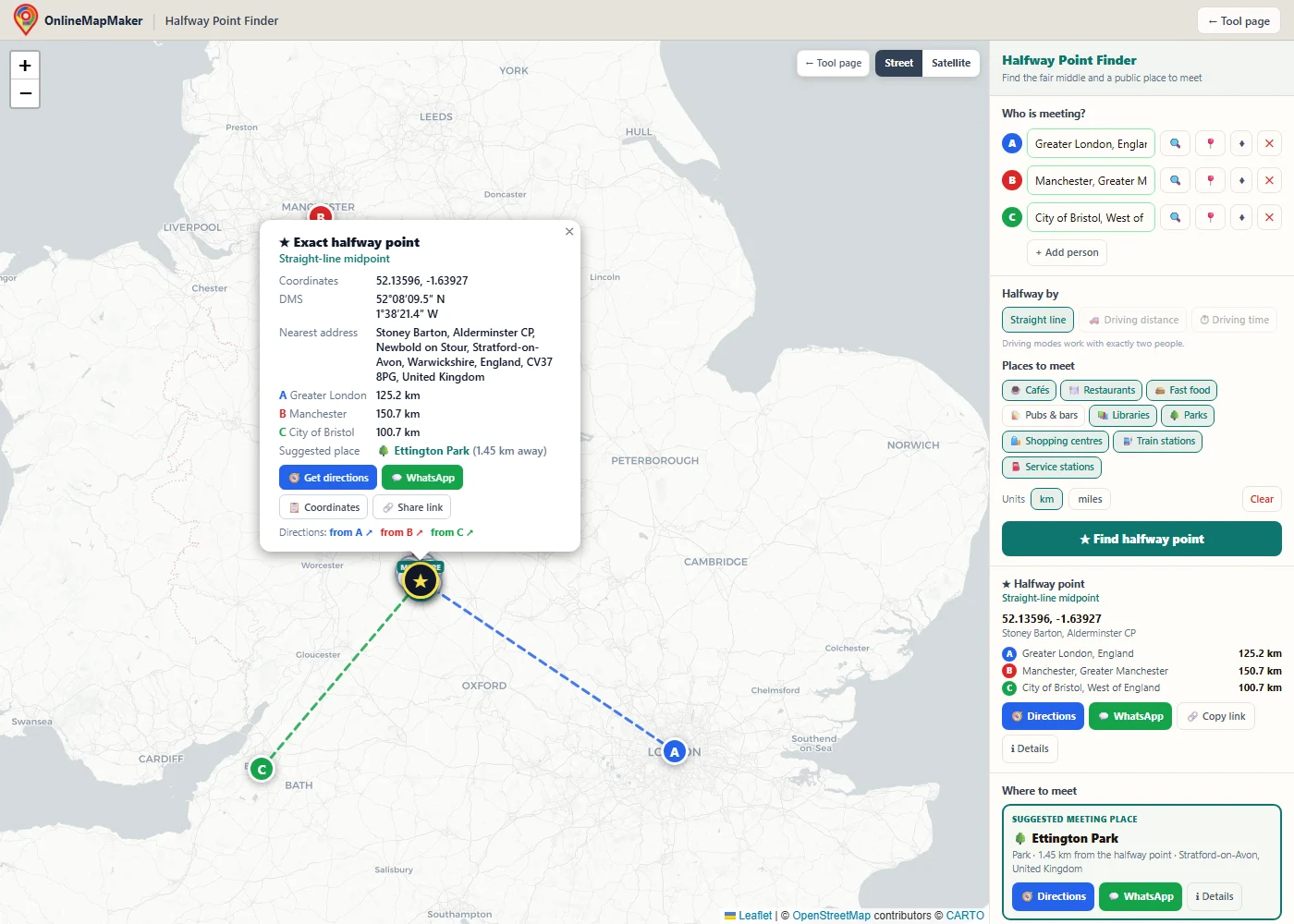
Task: Share via WhatsApp in the popup
Action: [422, 478]
